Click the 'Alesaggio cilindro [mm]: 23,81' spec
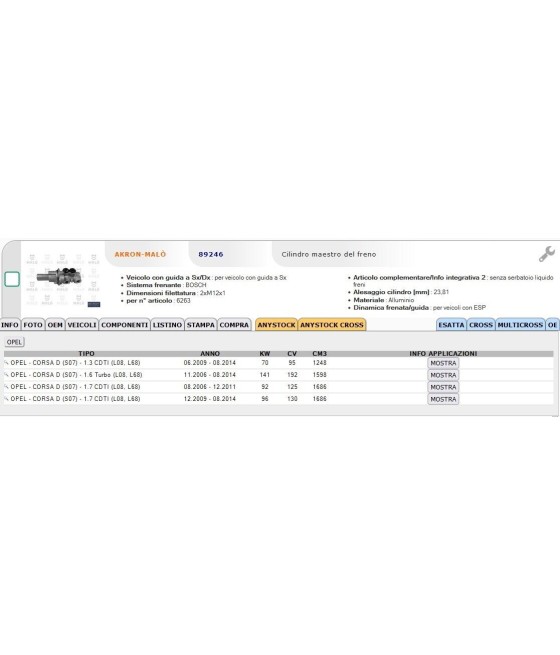The image size is (560, 655). [x=401, y=292]
